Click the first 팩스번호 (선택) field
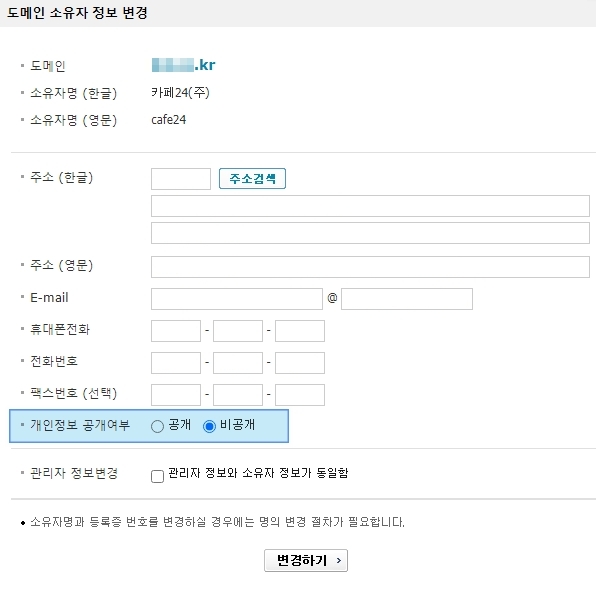596x592 pixels. tap(176, 395)
